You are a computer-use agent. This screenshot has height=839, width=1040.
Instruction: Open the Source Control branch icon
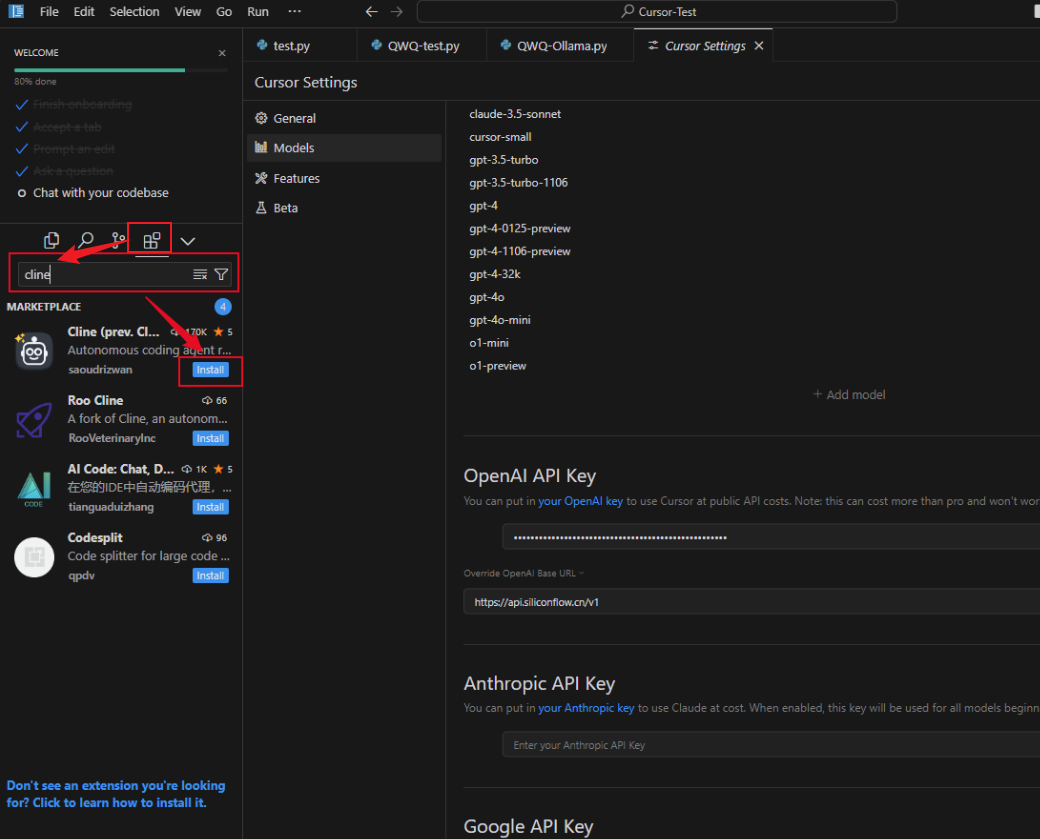[x=119, y=241]
